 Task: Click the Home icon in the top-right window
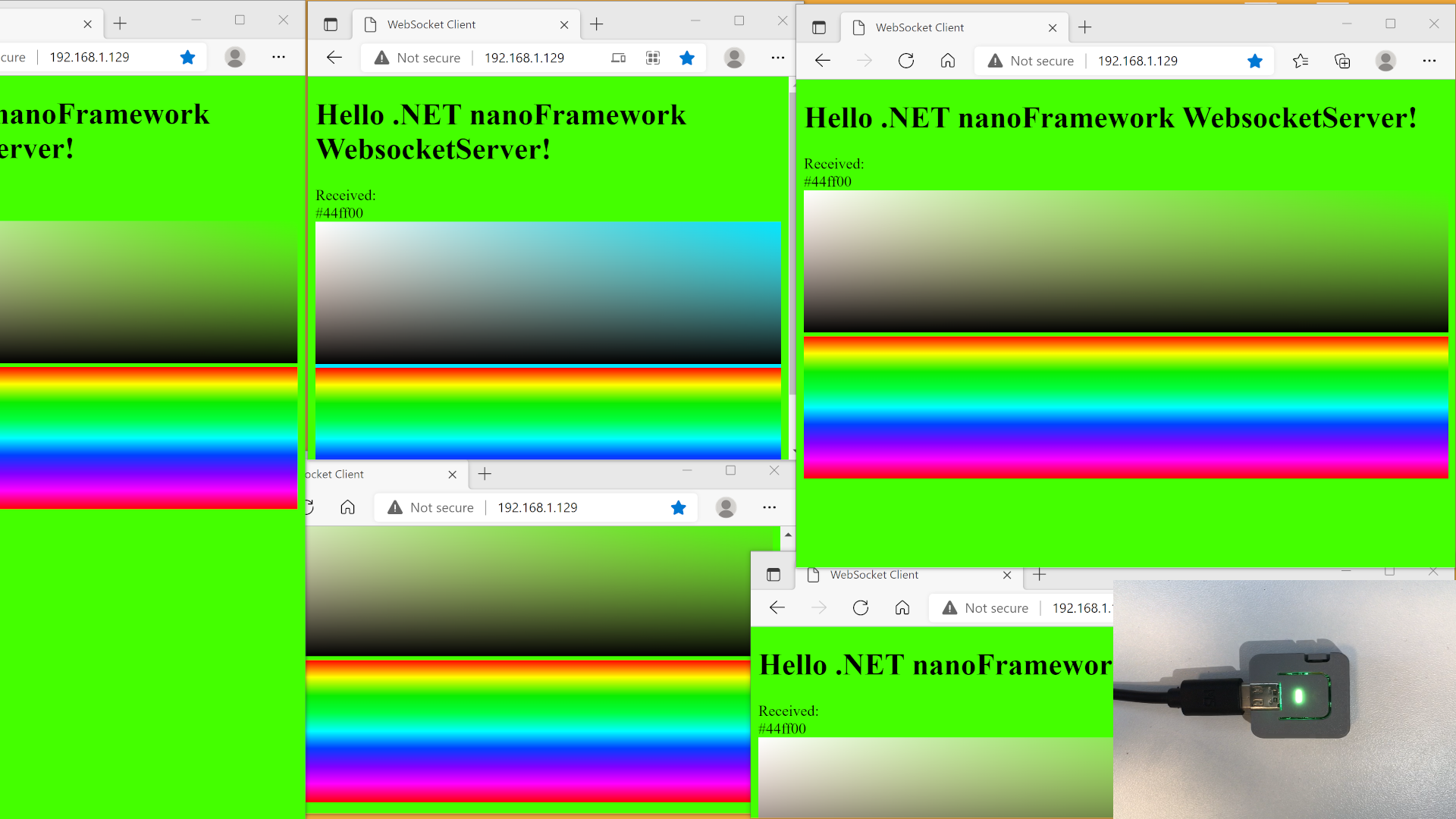[948, 61]
